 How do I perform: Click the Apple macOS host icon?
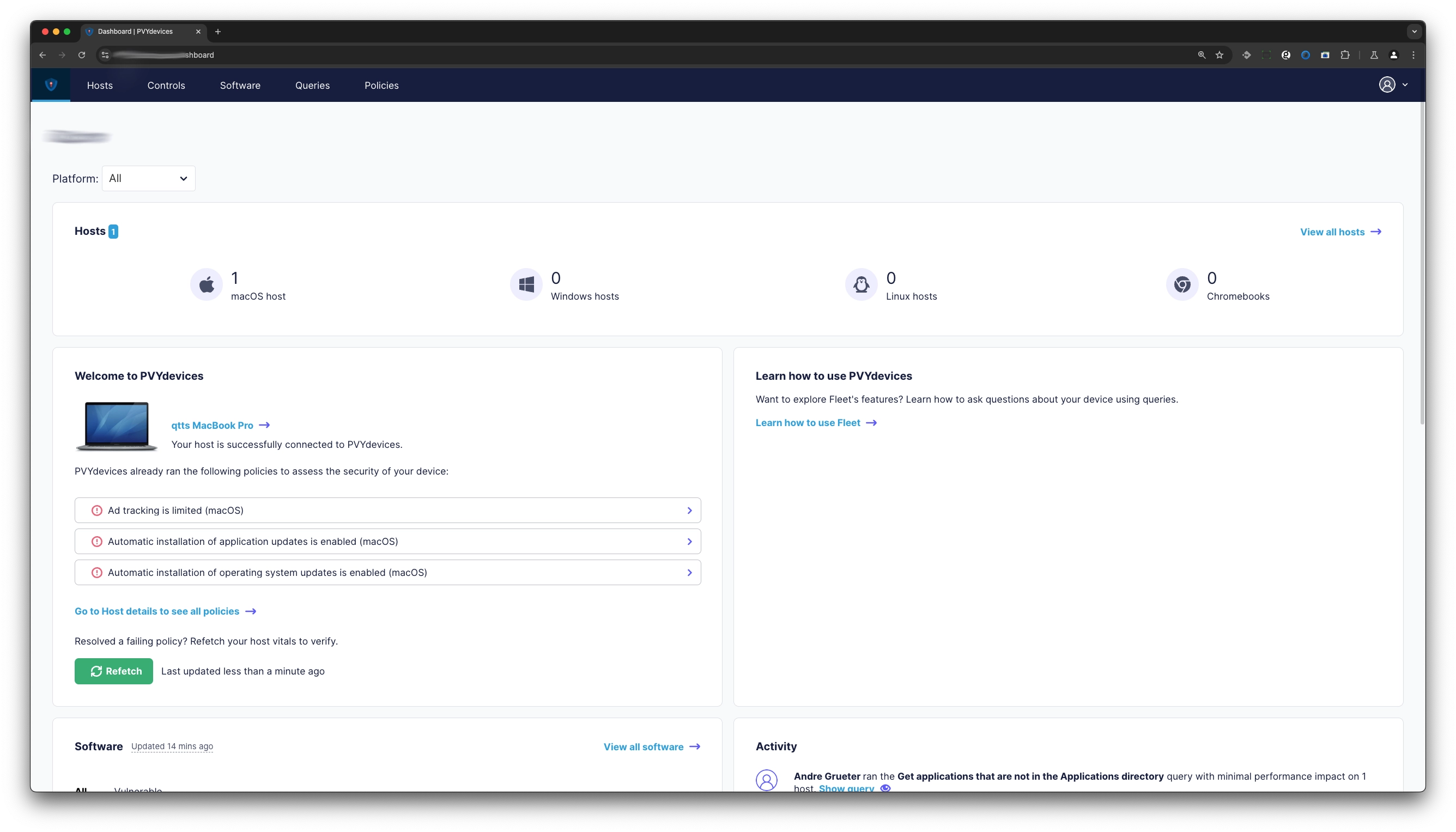click(x=207, y=284)
